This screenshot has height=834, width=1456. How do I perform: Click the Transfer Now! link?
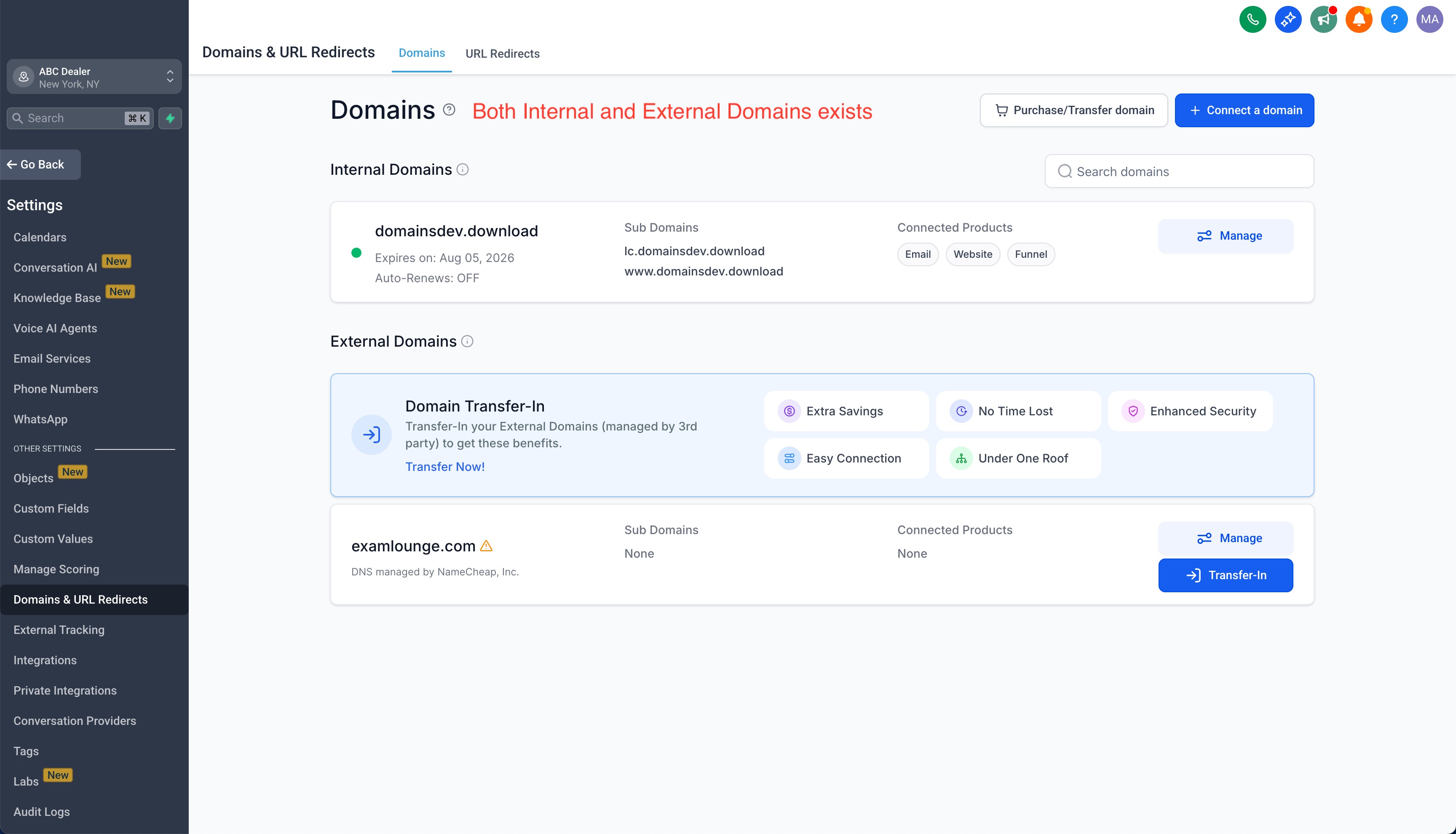point(444,466)
